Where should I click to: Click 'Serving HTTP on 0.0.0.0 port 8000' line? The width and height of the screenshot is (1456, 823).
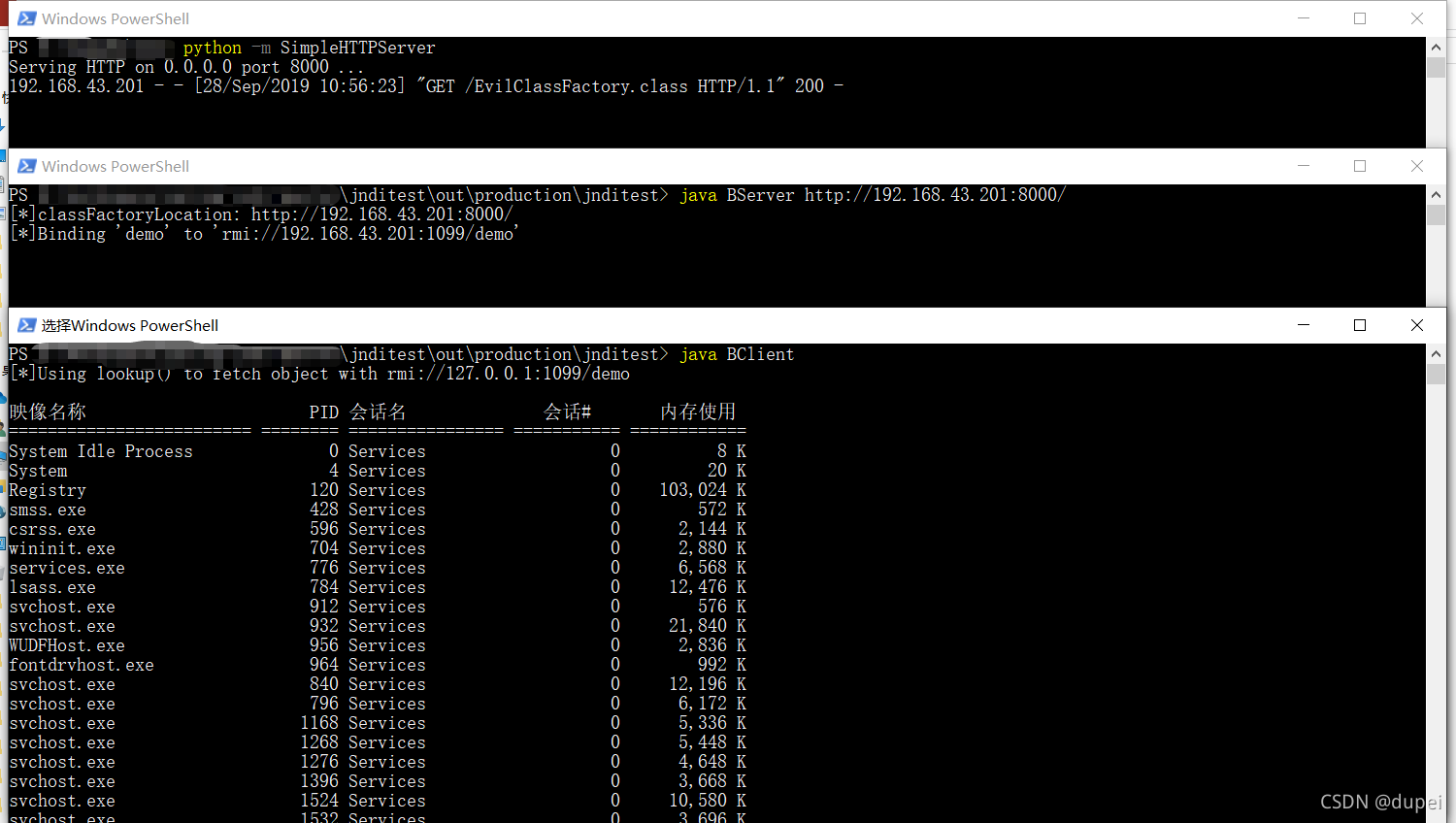pos(186,67)
